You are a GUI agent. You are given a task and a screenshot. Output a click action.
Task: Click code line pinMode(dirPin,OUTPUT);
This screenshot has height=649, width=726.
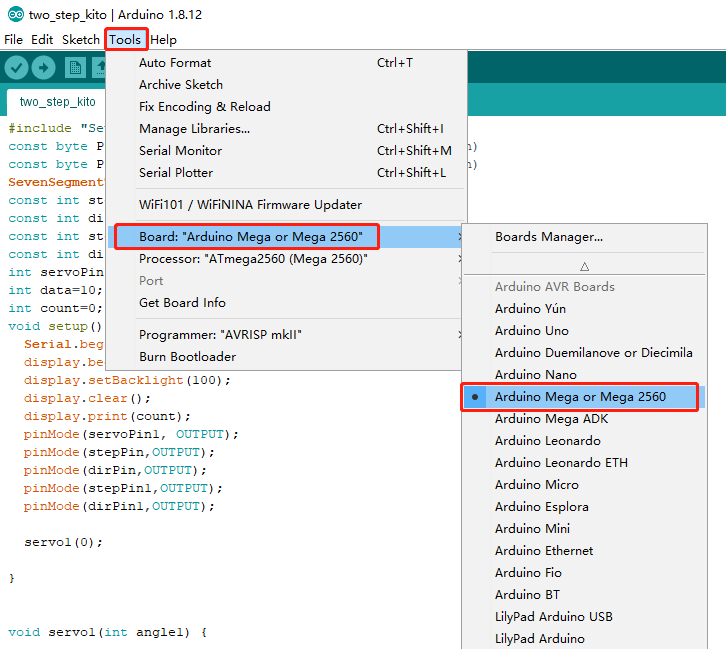click(x=115, y=471)
